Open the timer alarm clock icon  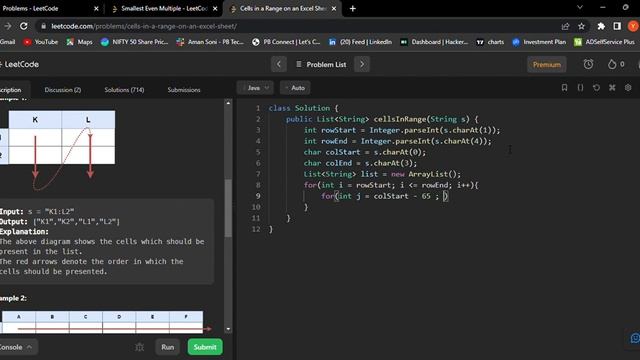[588, 64]
